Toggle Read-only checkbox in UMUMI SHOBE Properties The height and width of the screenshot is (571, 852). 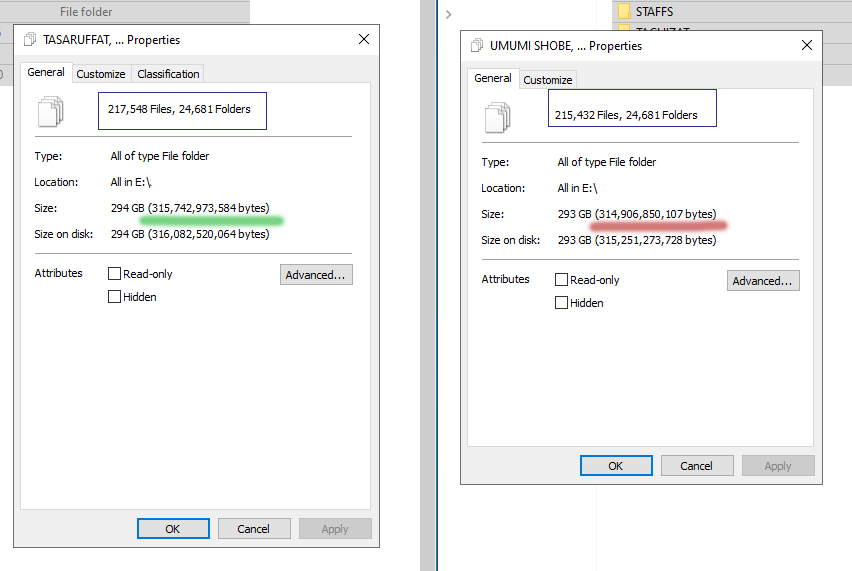click(x=561, y=280)
